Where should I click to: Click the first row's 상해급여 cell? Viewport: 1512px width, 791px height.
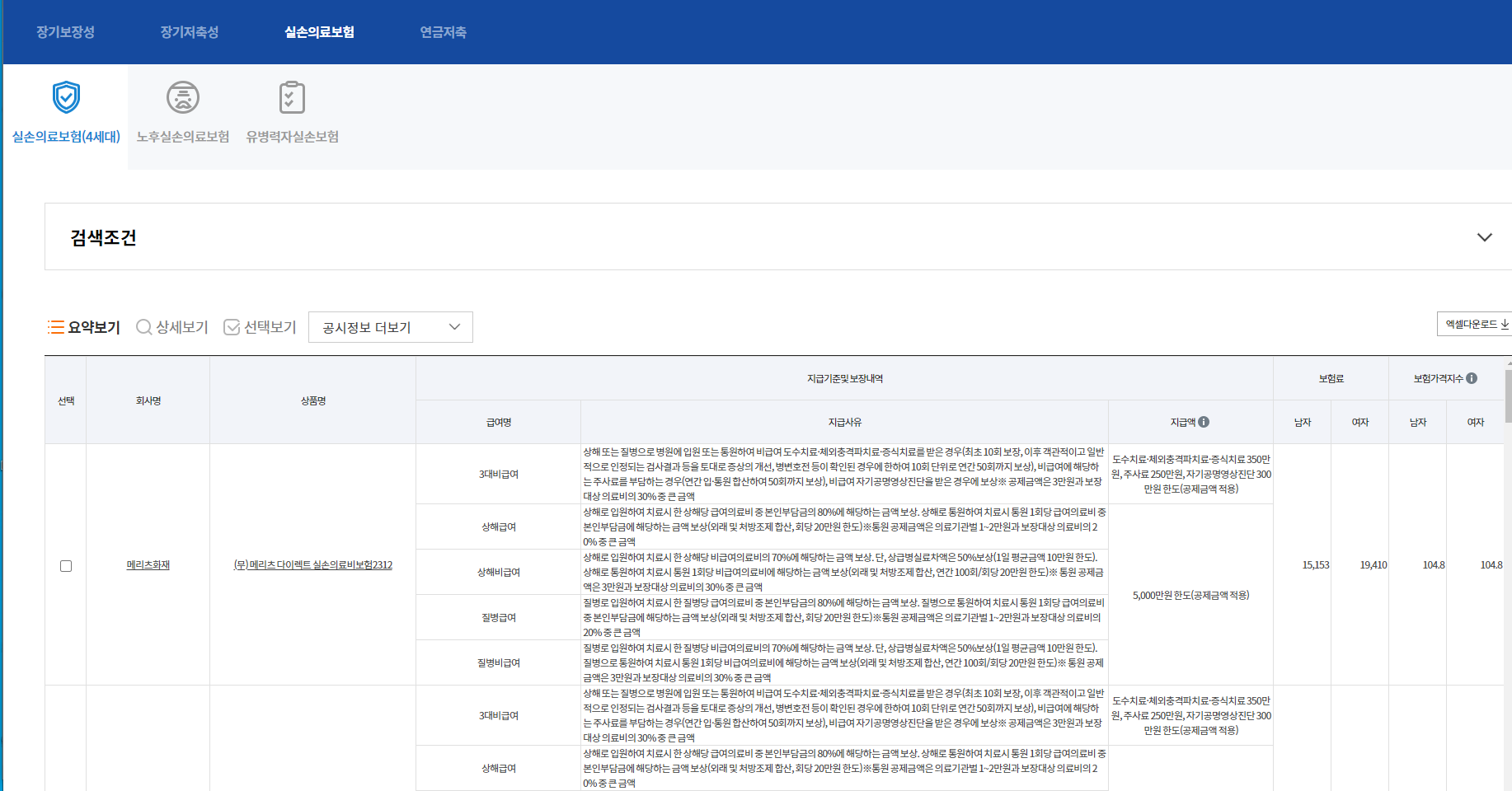click(x=499, y=527)
